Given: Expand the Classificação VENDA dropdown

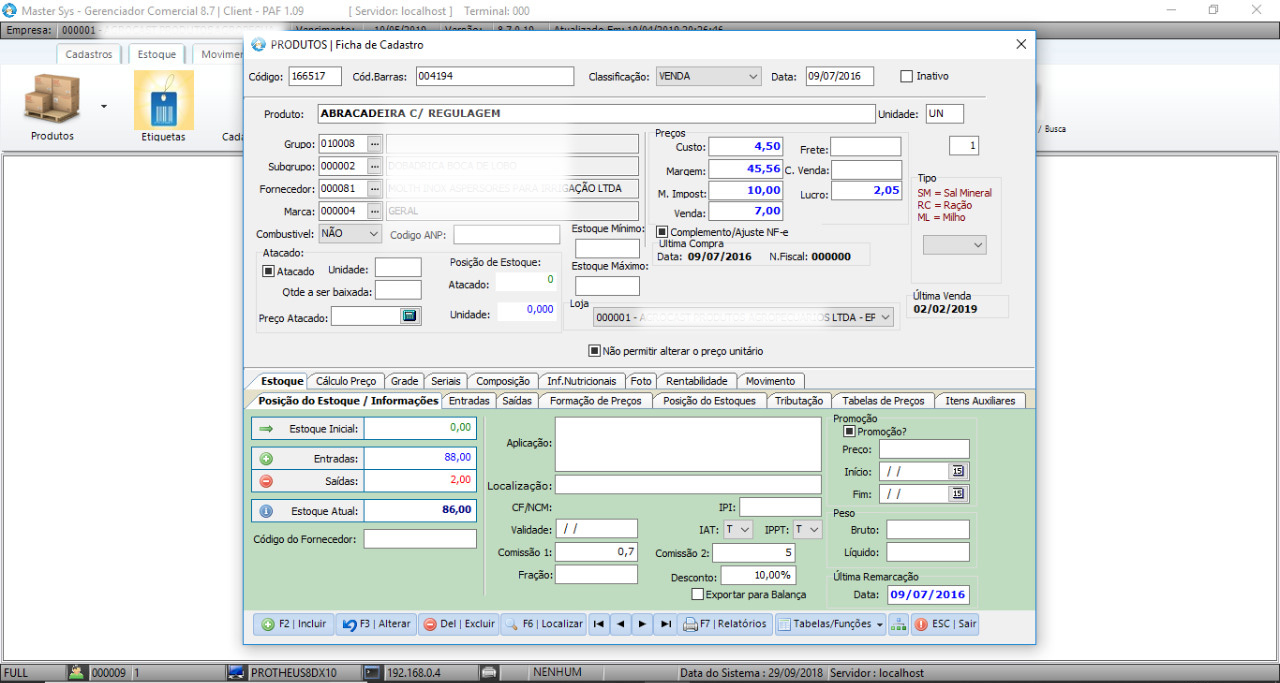Looking at the screenshot, I should [x=753, y=76].
